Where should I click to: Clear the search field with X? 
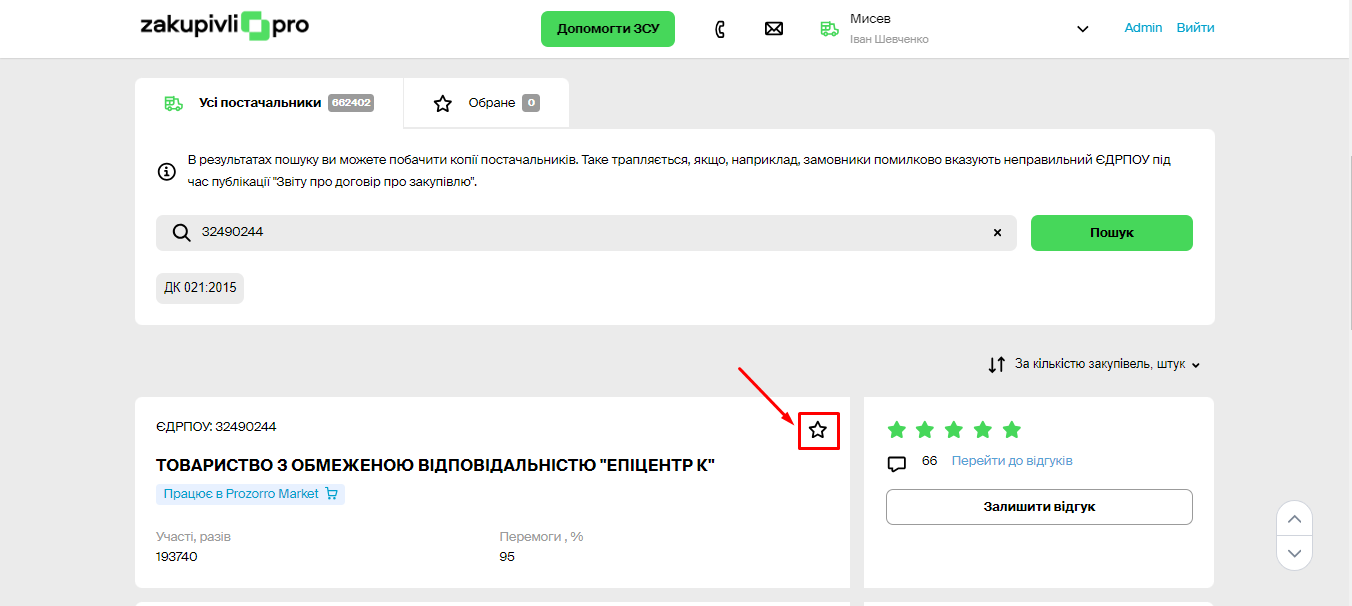[x=997, y=233]
